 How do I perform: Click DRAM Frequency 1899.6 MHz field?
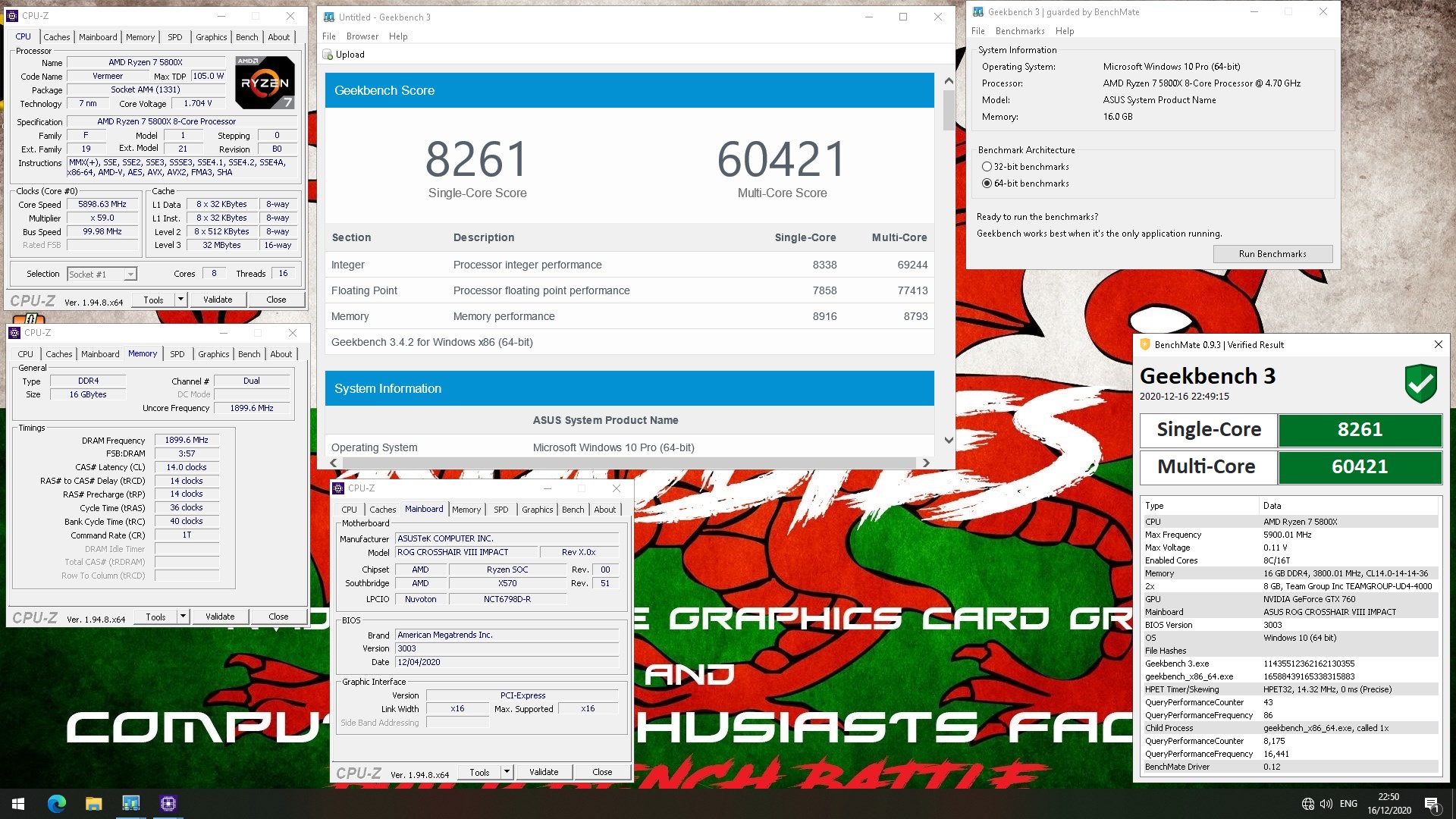[x=187, y=440]
